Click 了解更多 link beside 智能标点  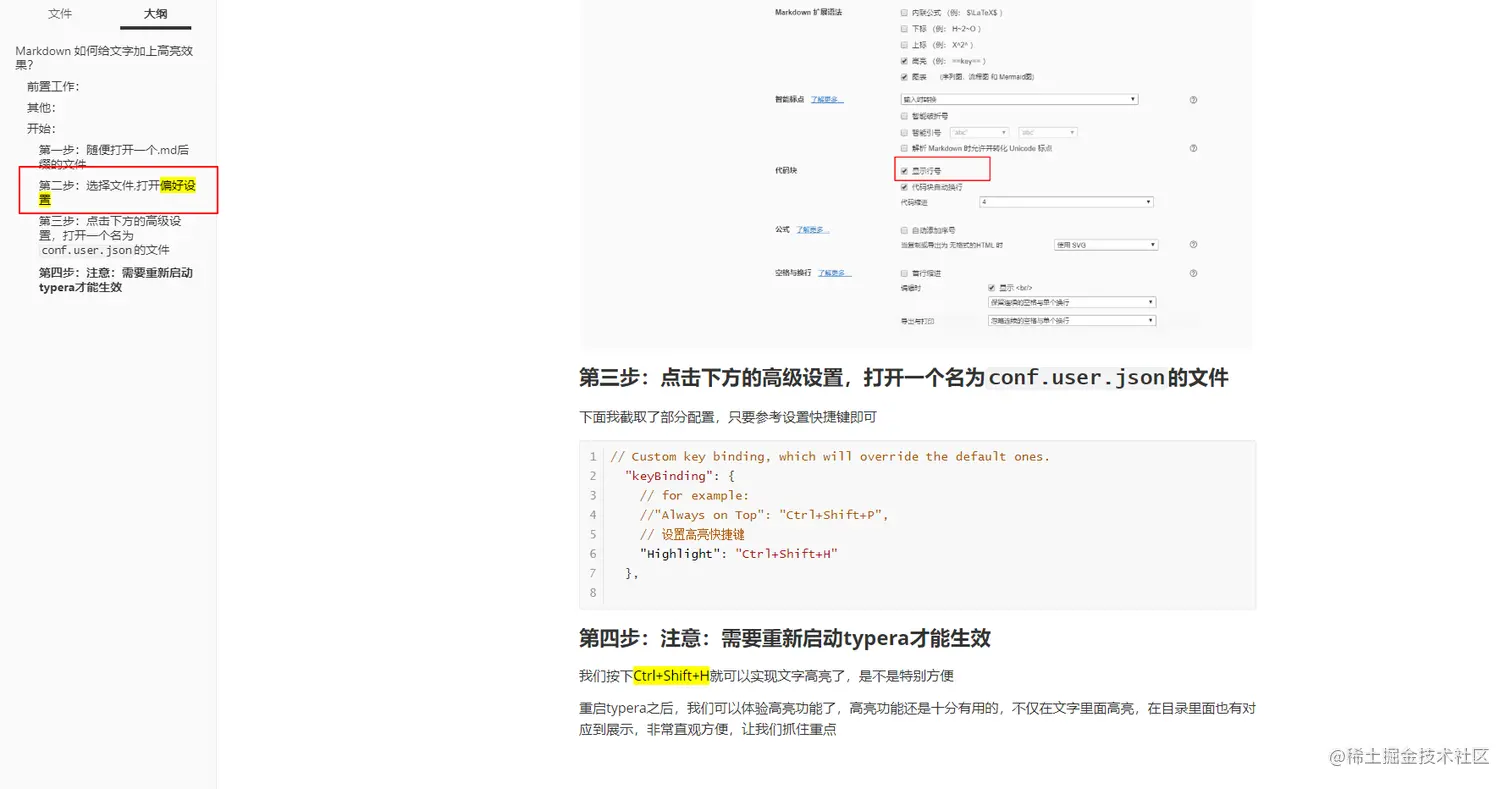tap(826, 100)
